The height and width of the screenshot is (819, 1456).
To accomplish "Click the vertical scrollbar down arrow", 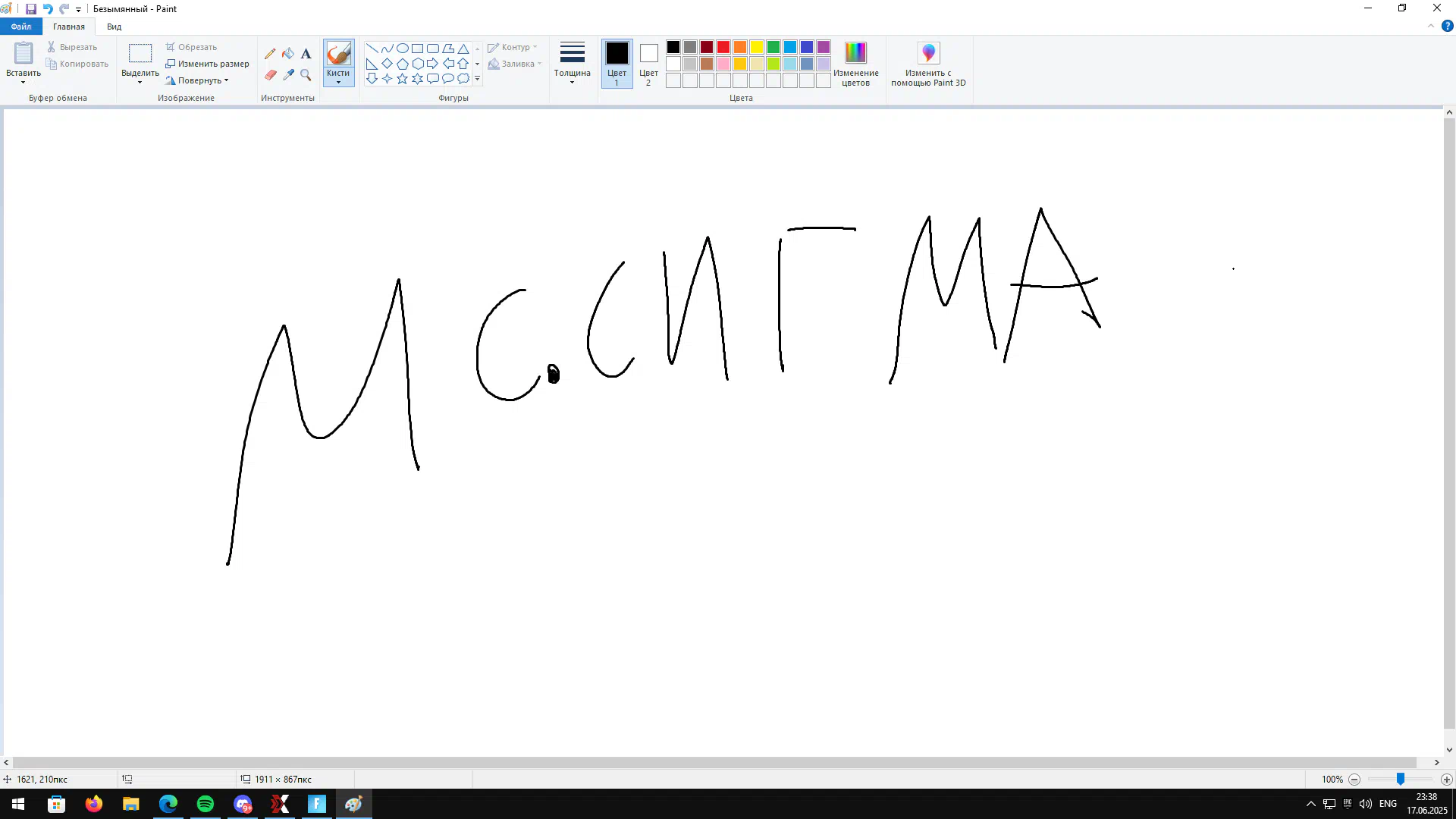I will pos(1449,750).
